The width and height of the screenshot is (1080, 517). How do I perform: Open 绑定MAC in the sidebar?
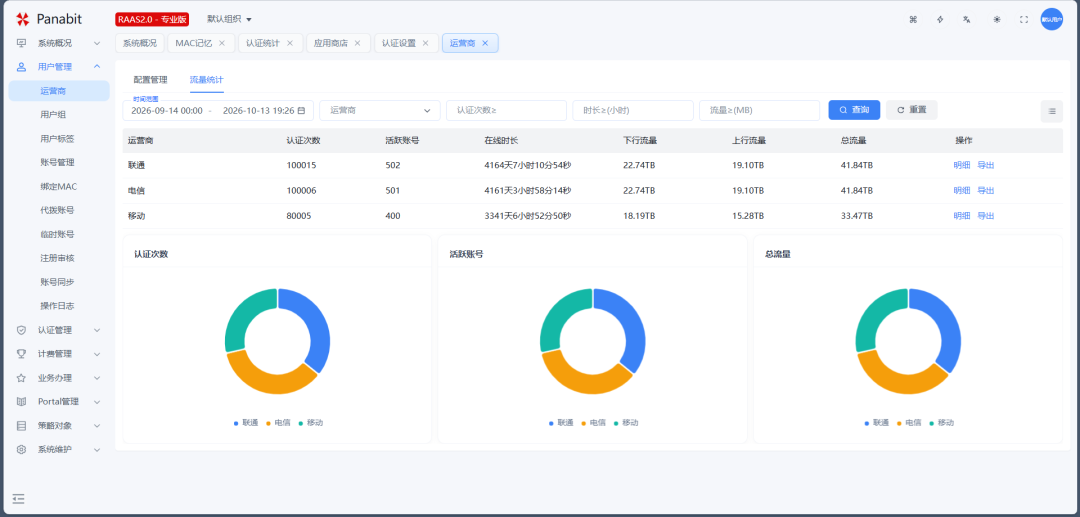[59, 187]
